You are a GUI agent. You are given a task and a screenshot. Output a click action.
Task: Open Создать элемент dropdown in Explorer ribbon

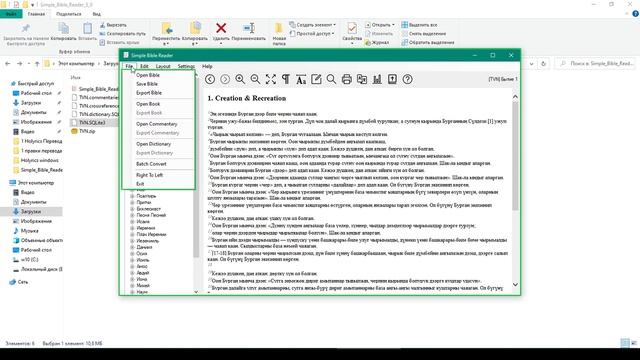pyautogui.click(x=313, y=24)
